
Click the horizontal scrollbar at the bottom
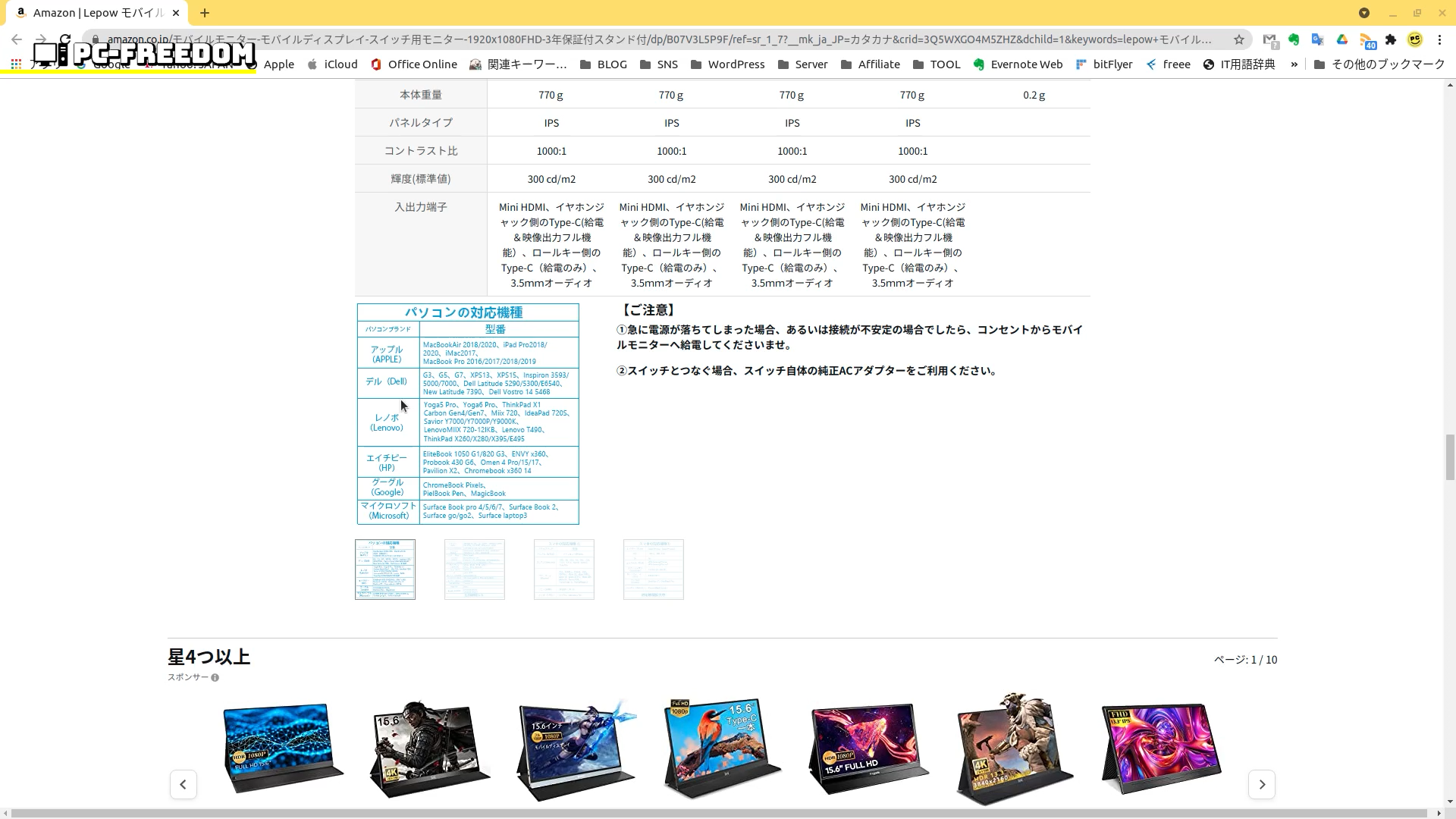tap(720, 813)
